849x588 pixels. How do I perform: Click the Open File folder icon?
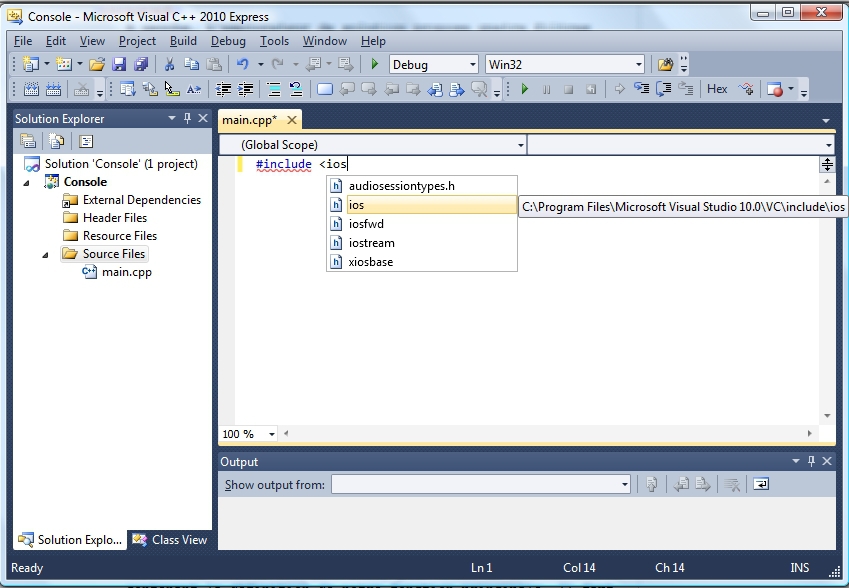click(x=97, y=64)
